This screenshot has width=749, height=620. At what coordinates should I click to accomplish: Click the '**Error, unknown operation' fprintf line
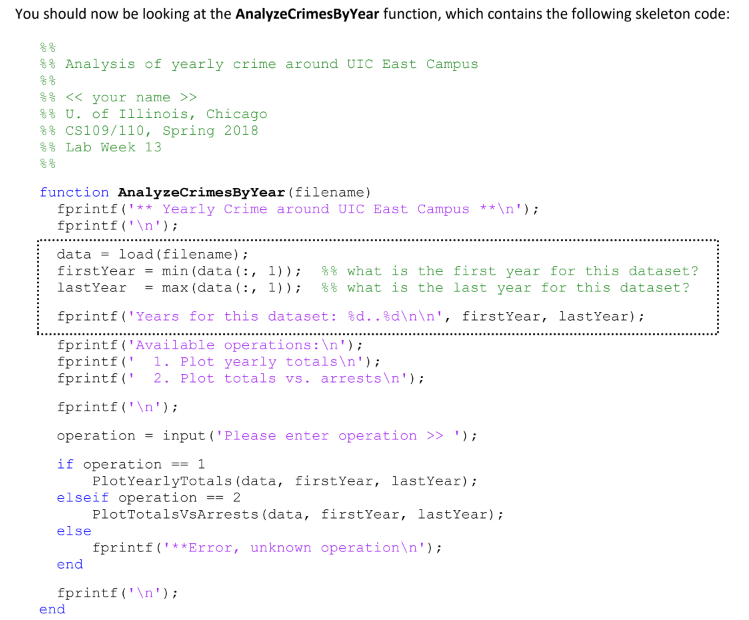point(267,548)
